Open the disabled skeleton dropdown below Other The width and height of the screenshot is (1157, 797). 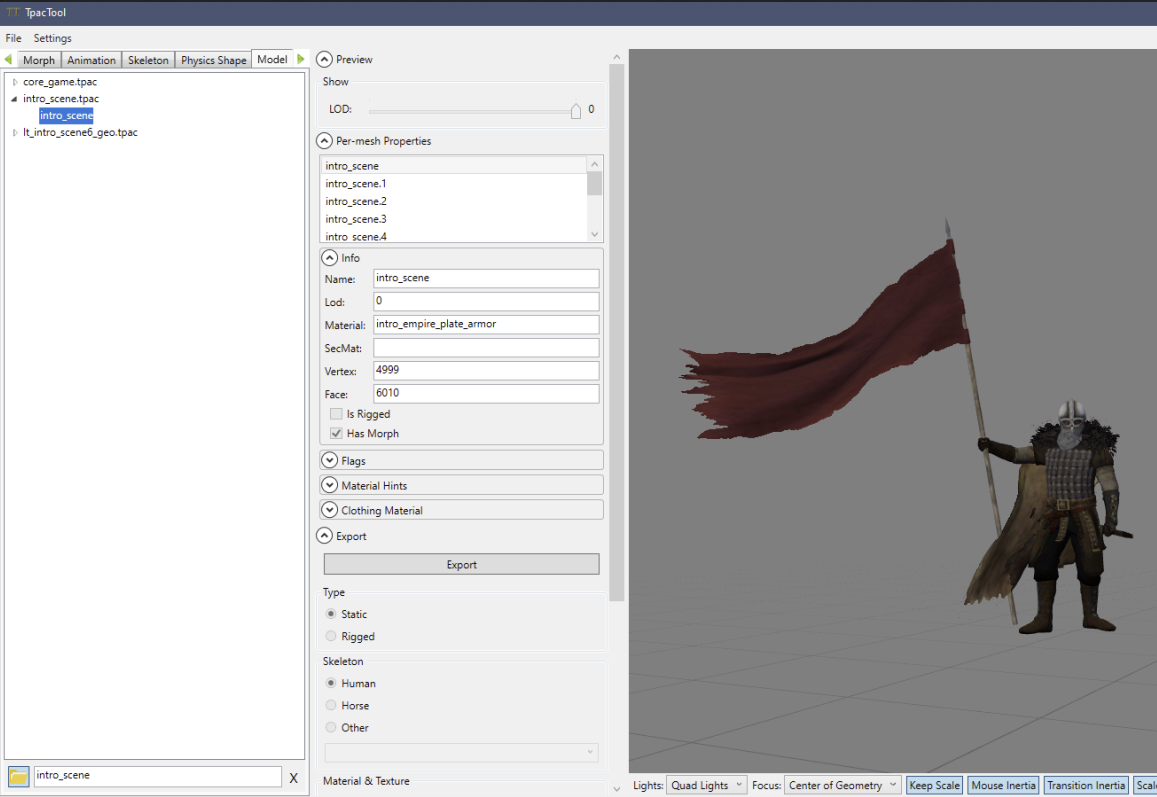pyautogui.click(x=461, y=753)
